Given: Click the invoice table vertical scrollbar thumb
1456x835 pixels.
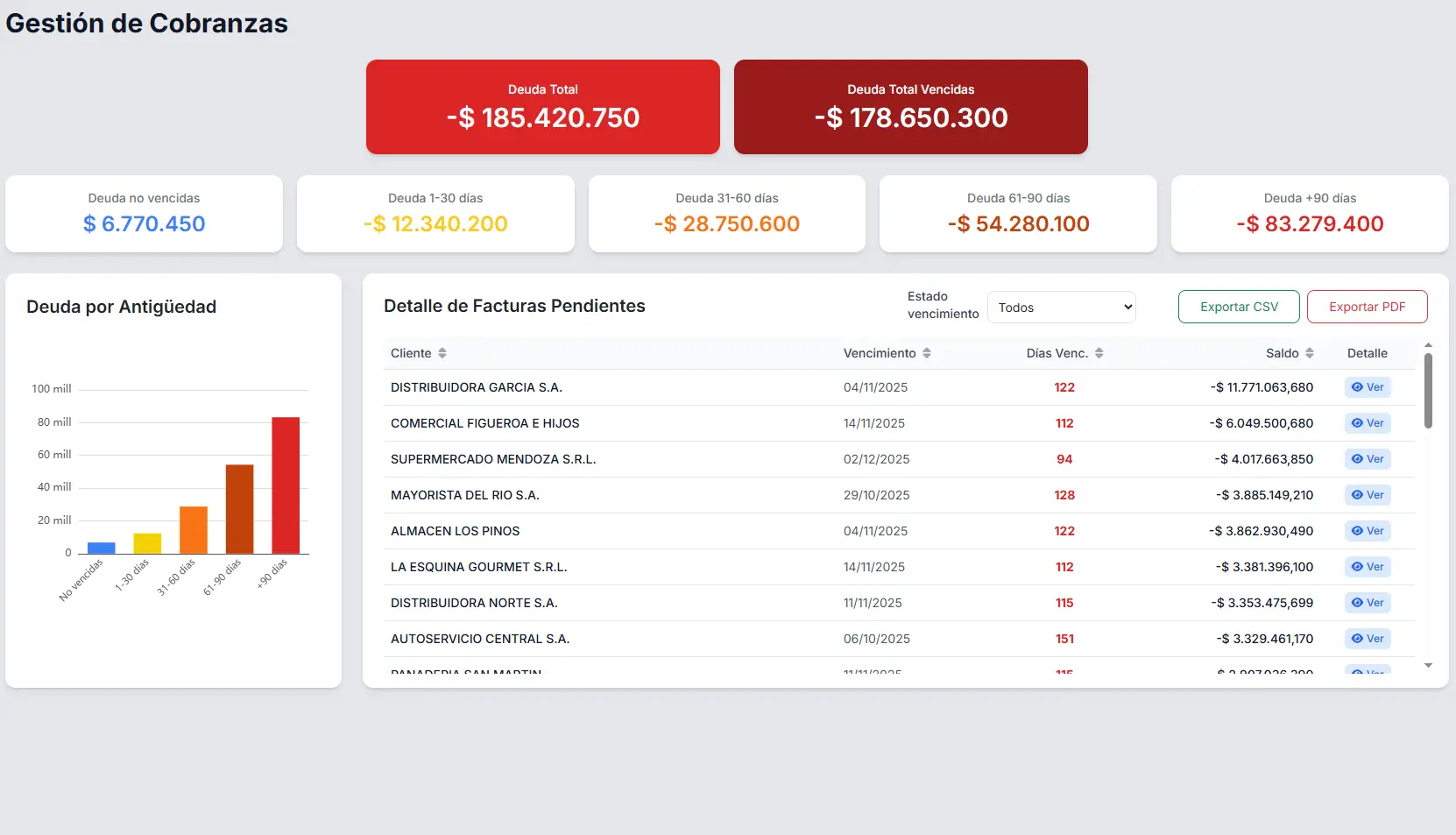Looking at the screenshot, I should pos(1428,390).
